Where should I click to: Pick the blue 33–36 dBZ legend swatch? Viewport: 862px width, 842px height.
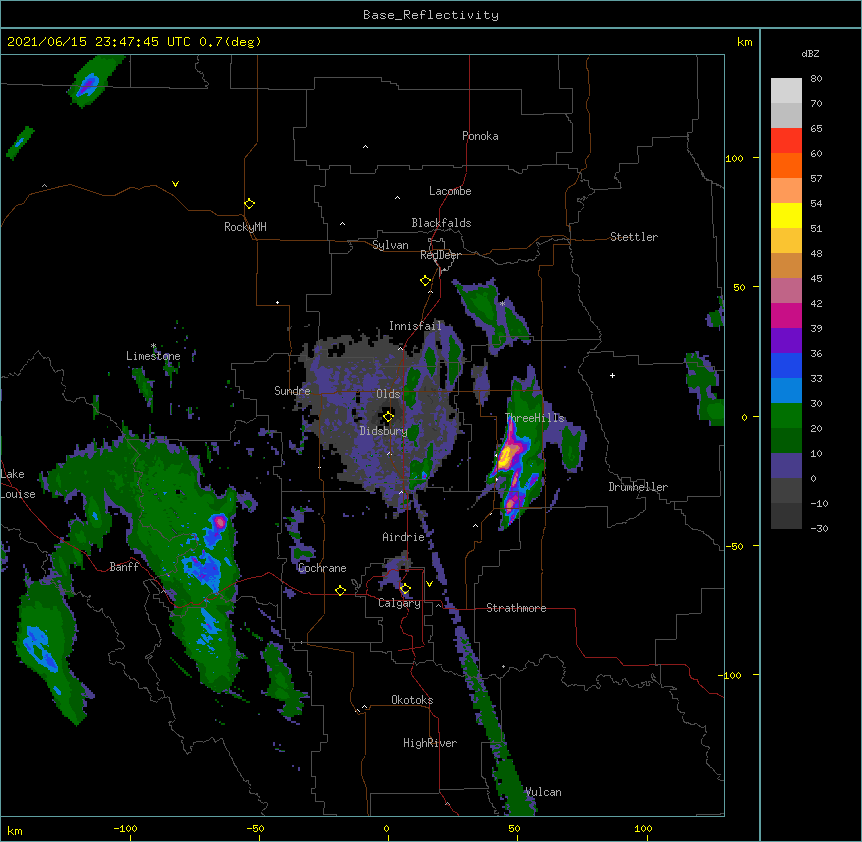[786, 365]
